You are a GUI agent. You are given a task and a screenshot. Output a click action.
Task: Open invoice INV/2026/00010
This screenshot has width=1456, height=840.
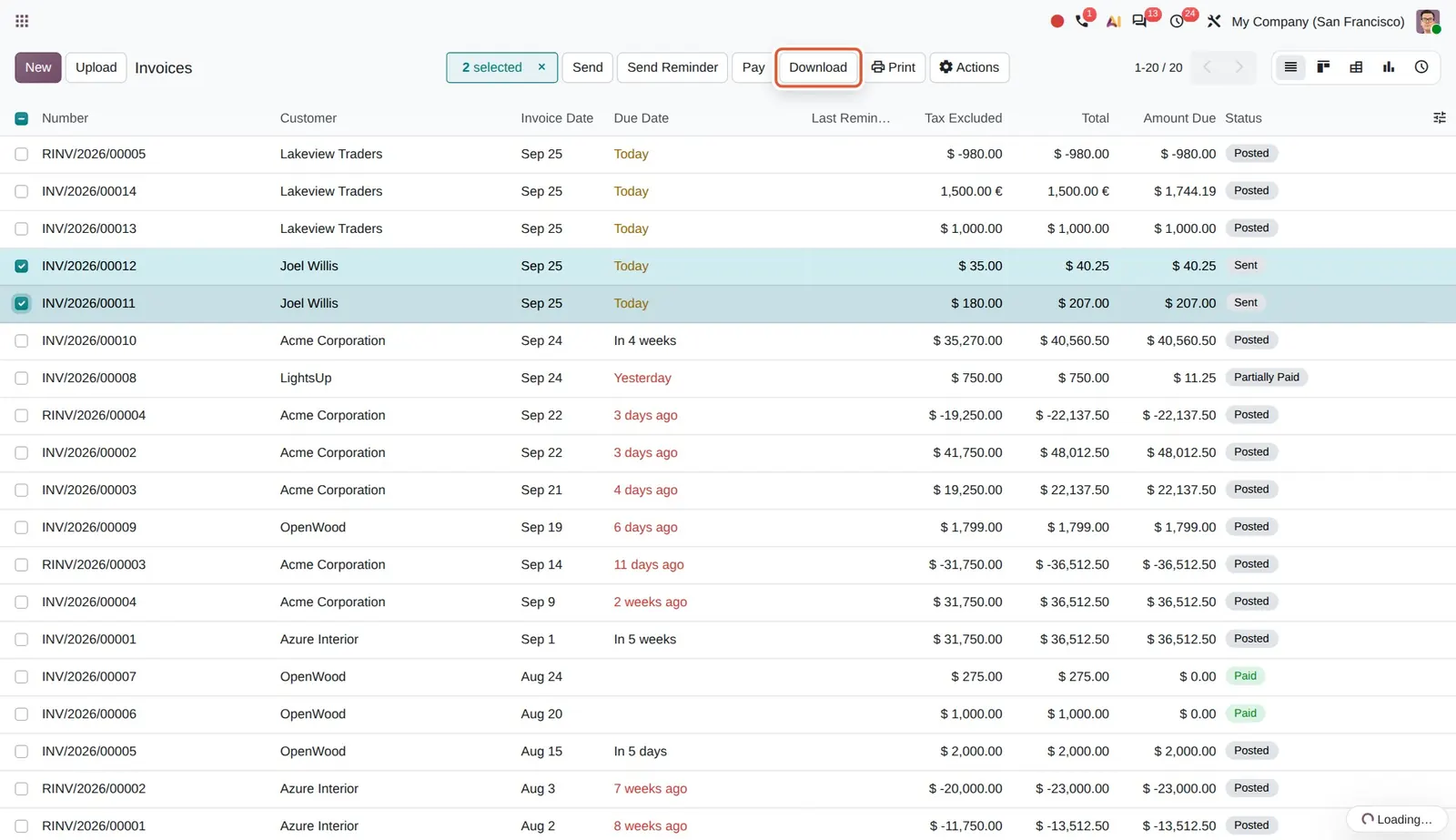tap(89, 341)
